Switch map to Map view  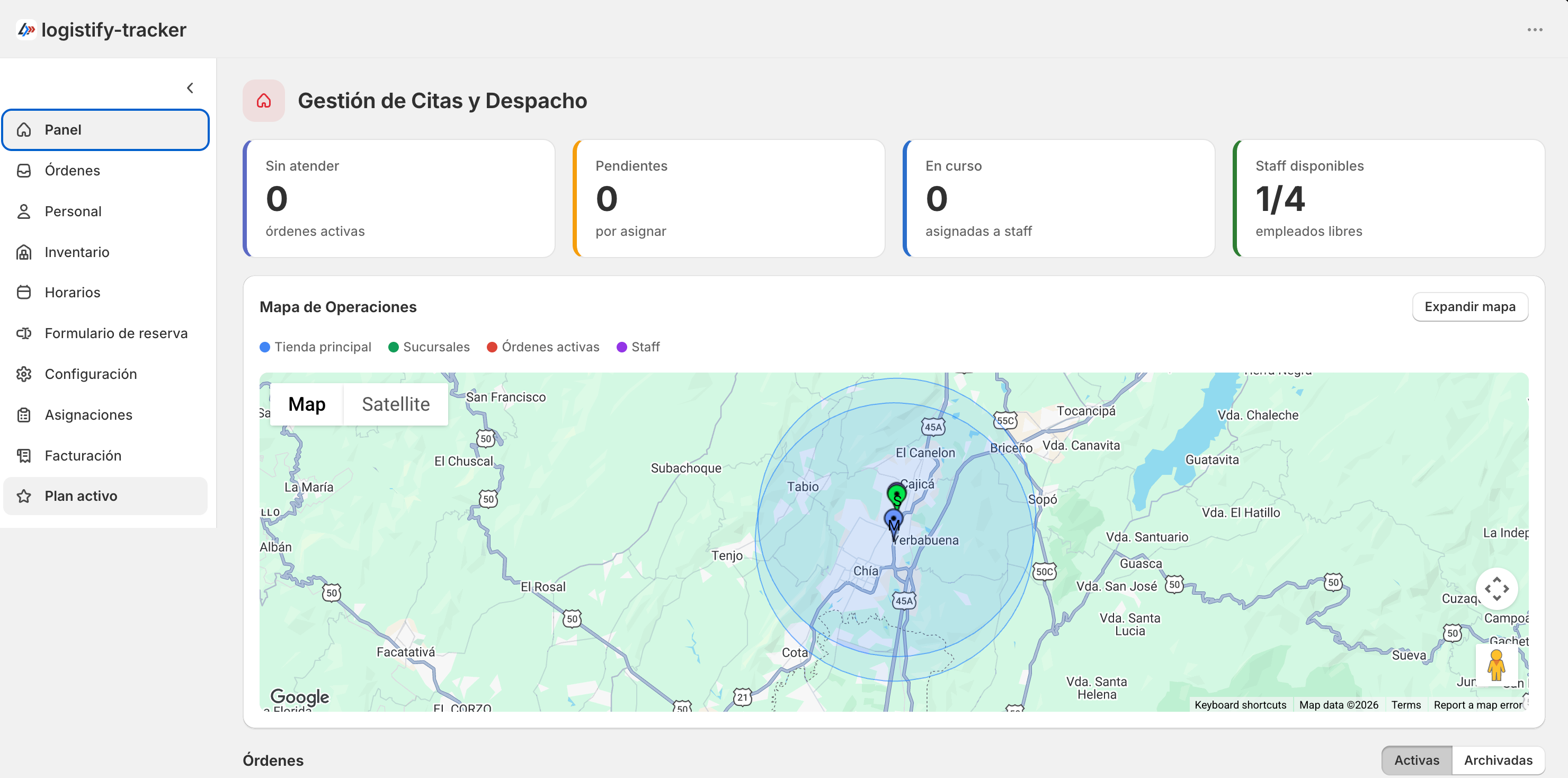307,404
